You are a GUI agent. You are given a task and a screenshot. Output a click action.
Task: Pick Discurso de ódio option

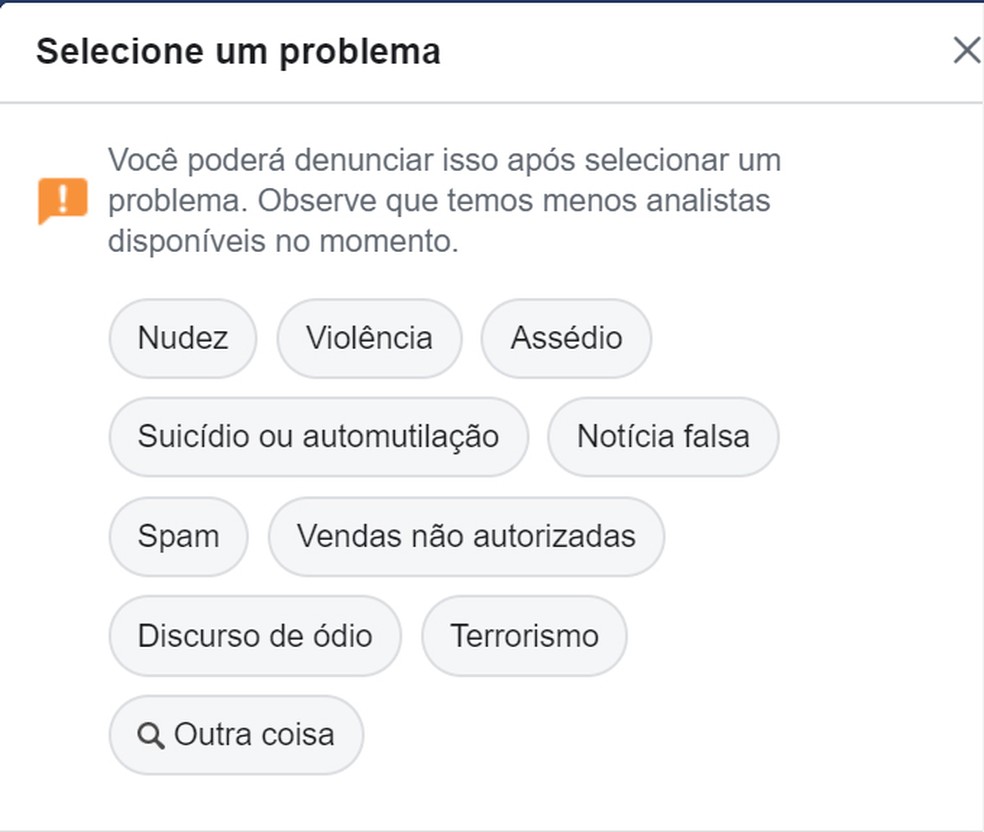click(255, 636)
